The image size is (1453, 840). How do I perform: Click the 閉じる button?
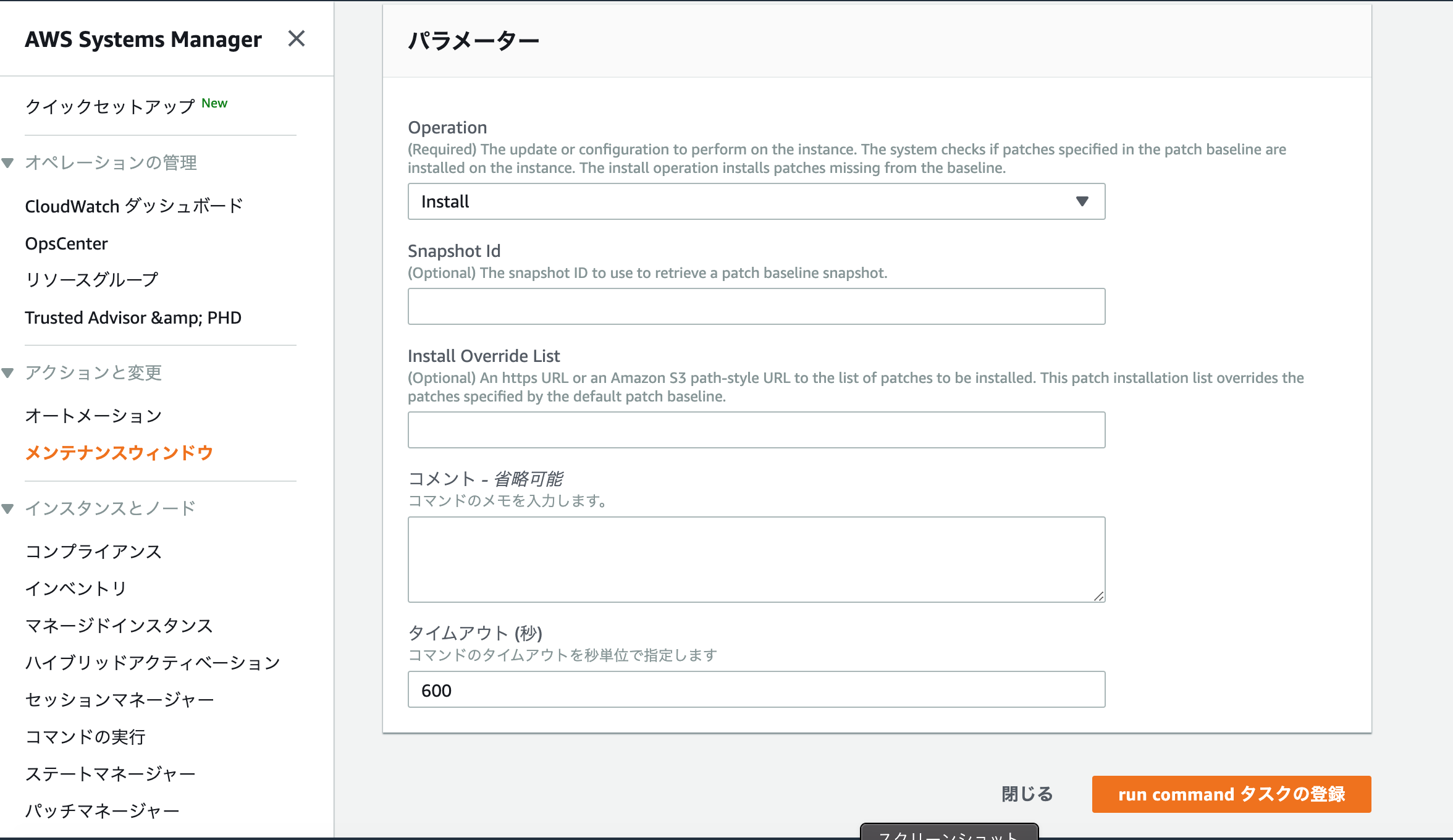tap(1027, 794)
